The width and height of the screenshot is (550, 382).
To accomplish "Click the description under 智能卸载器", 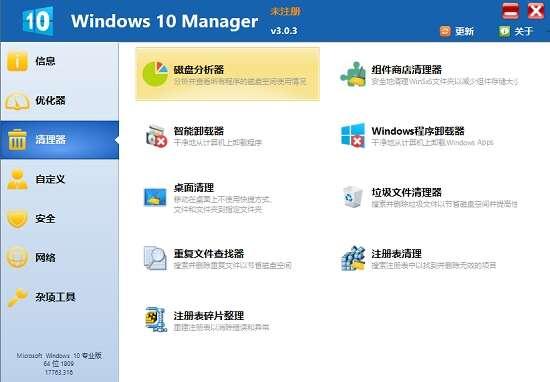I will point(218,142).
